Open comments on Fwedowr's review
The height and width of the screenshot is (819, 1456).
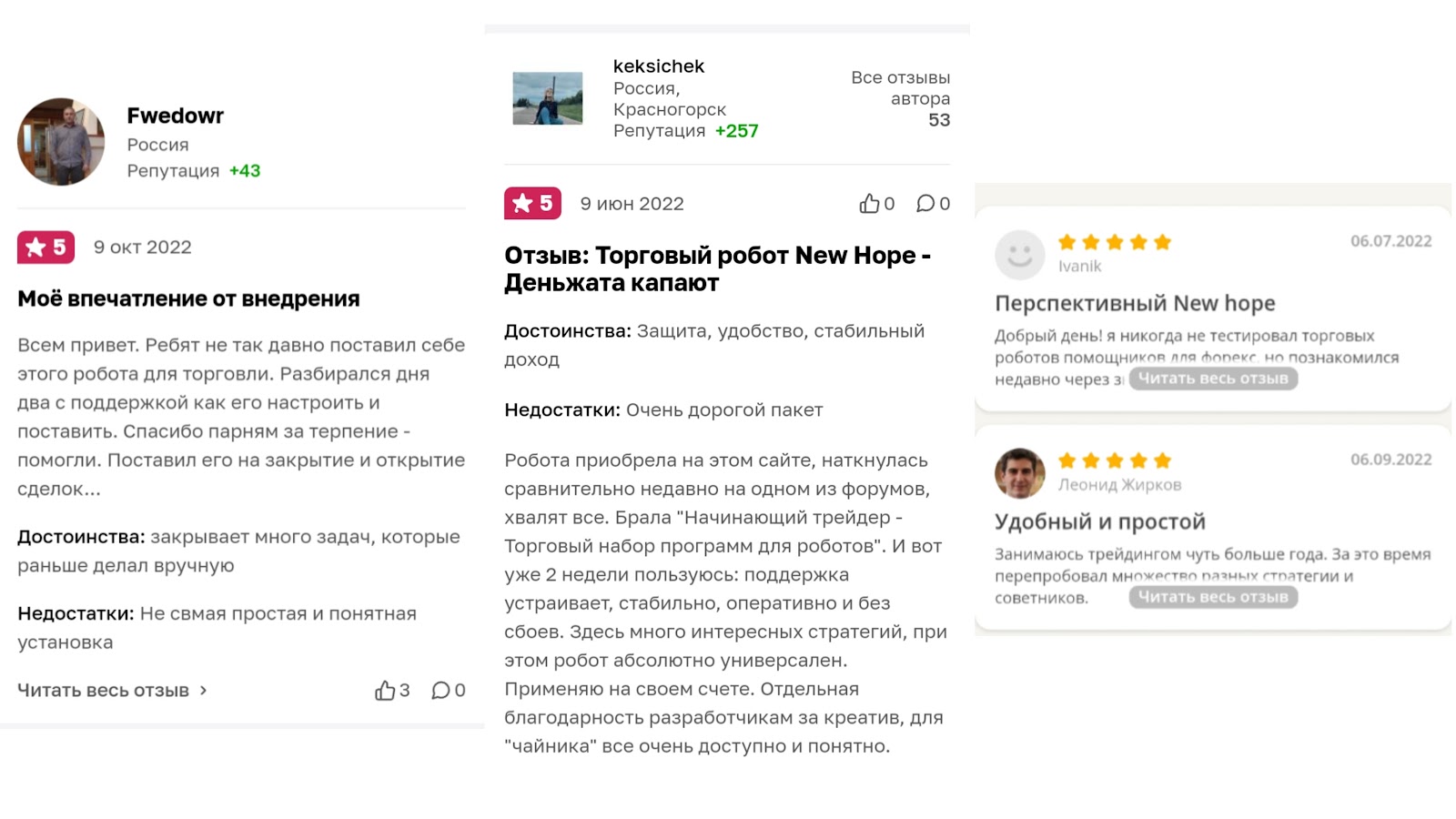click(x=441, y=691)
